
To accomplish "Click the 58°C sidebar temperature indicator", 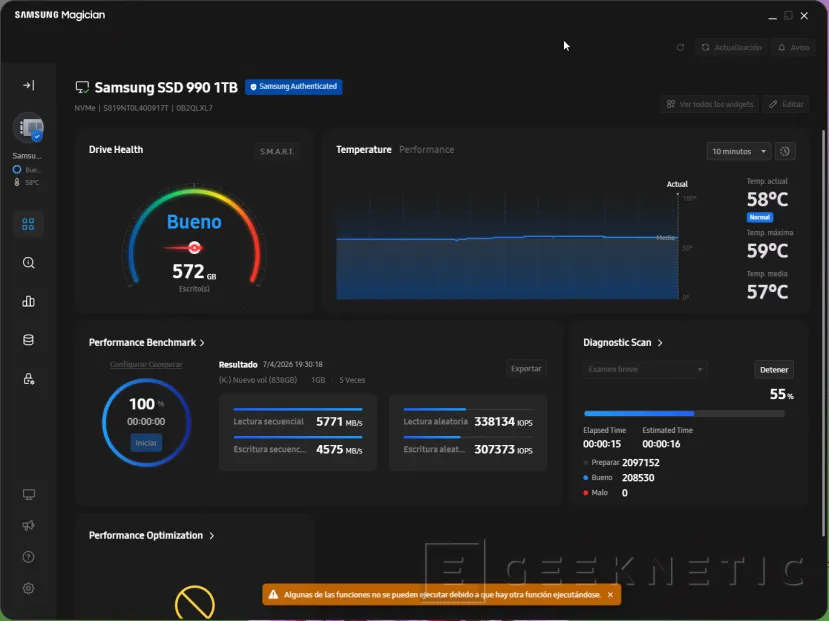I will click(x=27, y=182).
